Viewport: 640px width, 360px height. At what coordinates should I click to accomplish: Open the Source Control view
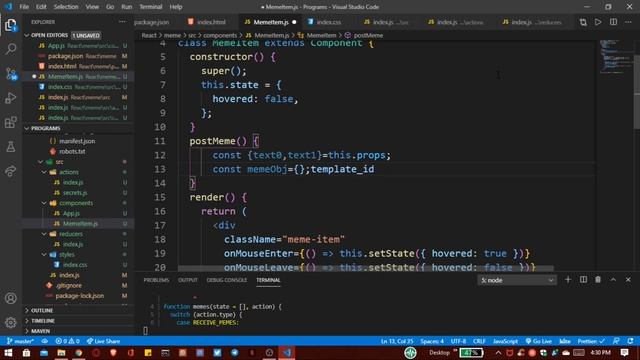11,73
